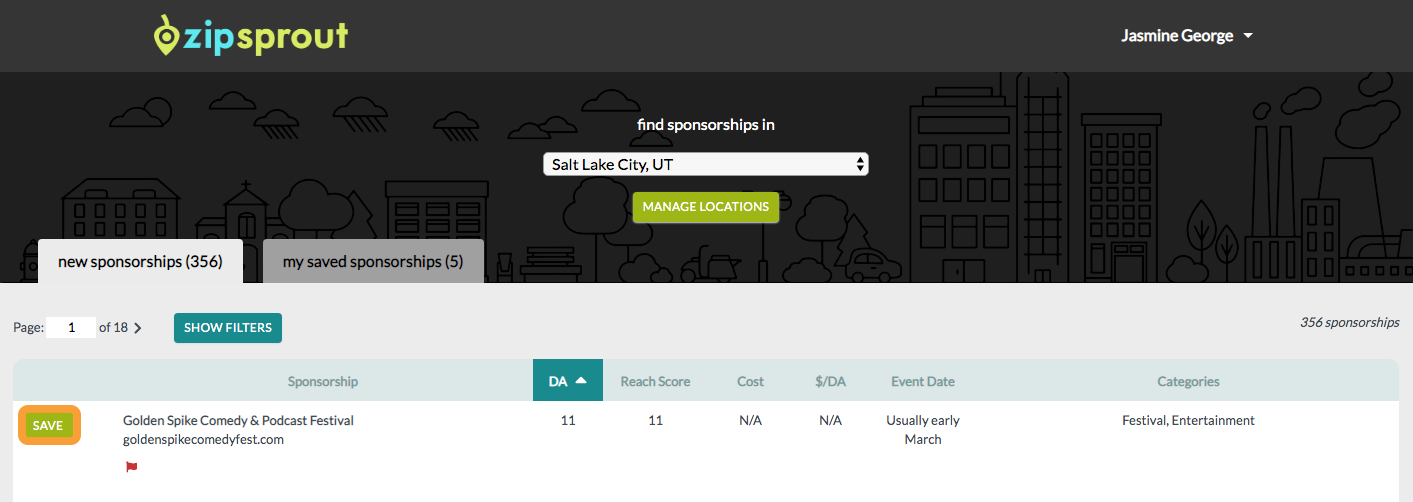Open the Salt Lake City location dropdown

point(706,164)
